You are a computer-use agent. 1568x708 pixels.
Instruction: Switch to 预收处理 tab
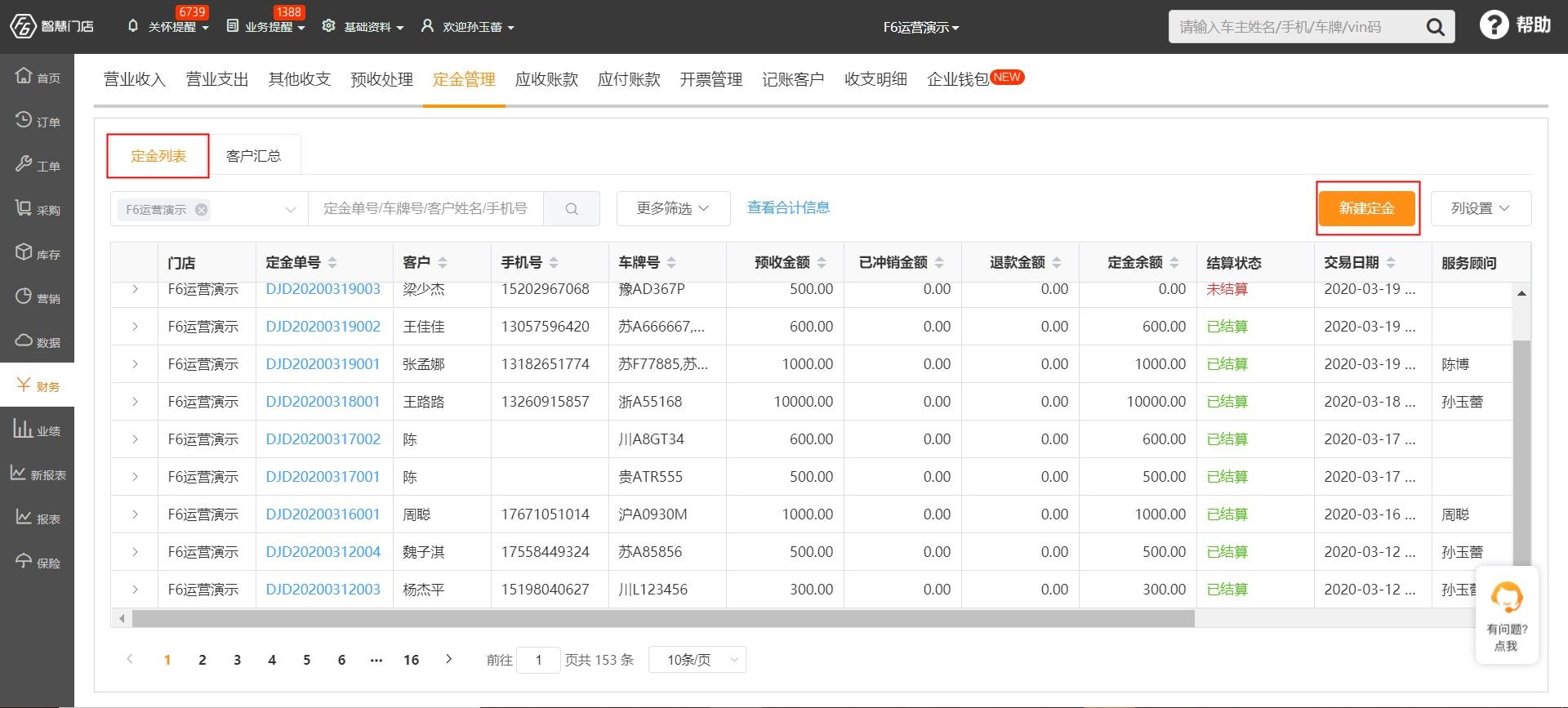(382, 79)
